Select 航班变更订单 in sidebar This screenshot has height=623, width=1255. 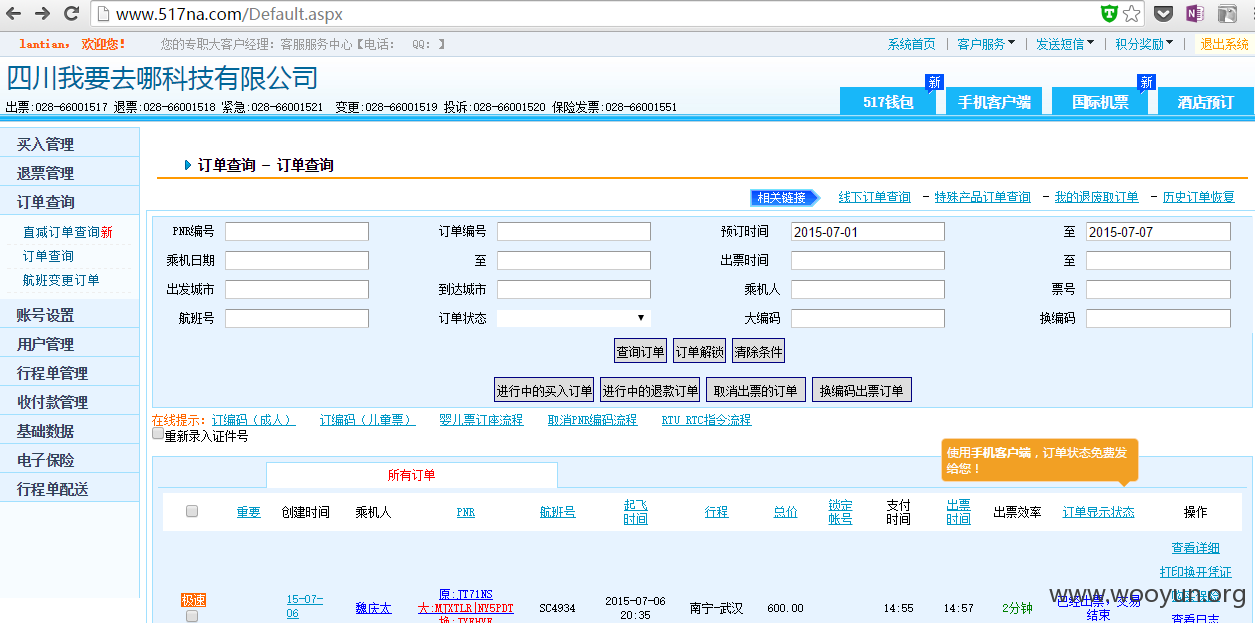coord(61,280)
